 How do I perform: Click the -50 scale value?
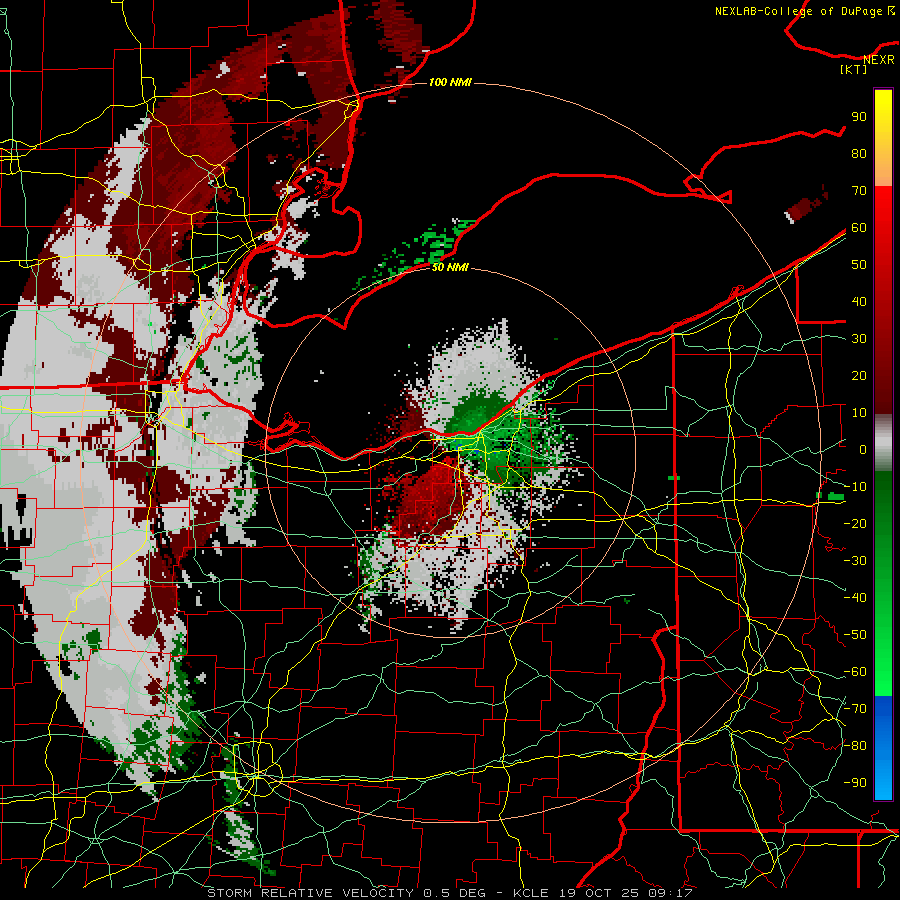point(855,635)
